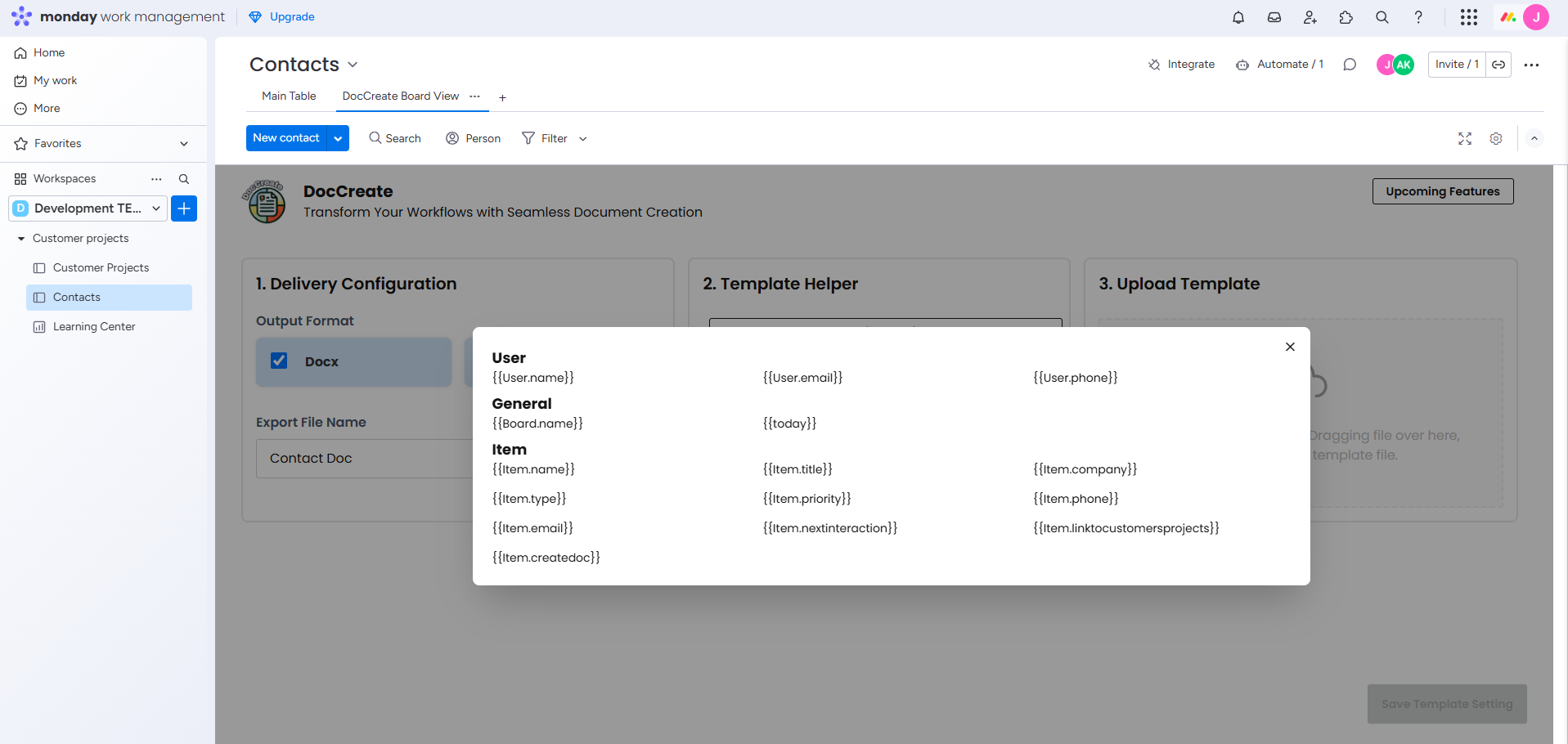Select the DocCreate Board View tab
The image size is (1568, 744).
pyautogui.click(x=401, y=96)
